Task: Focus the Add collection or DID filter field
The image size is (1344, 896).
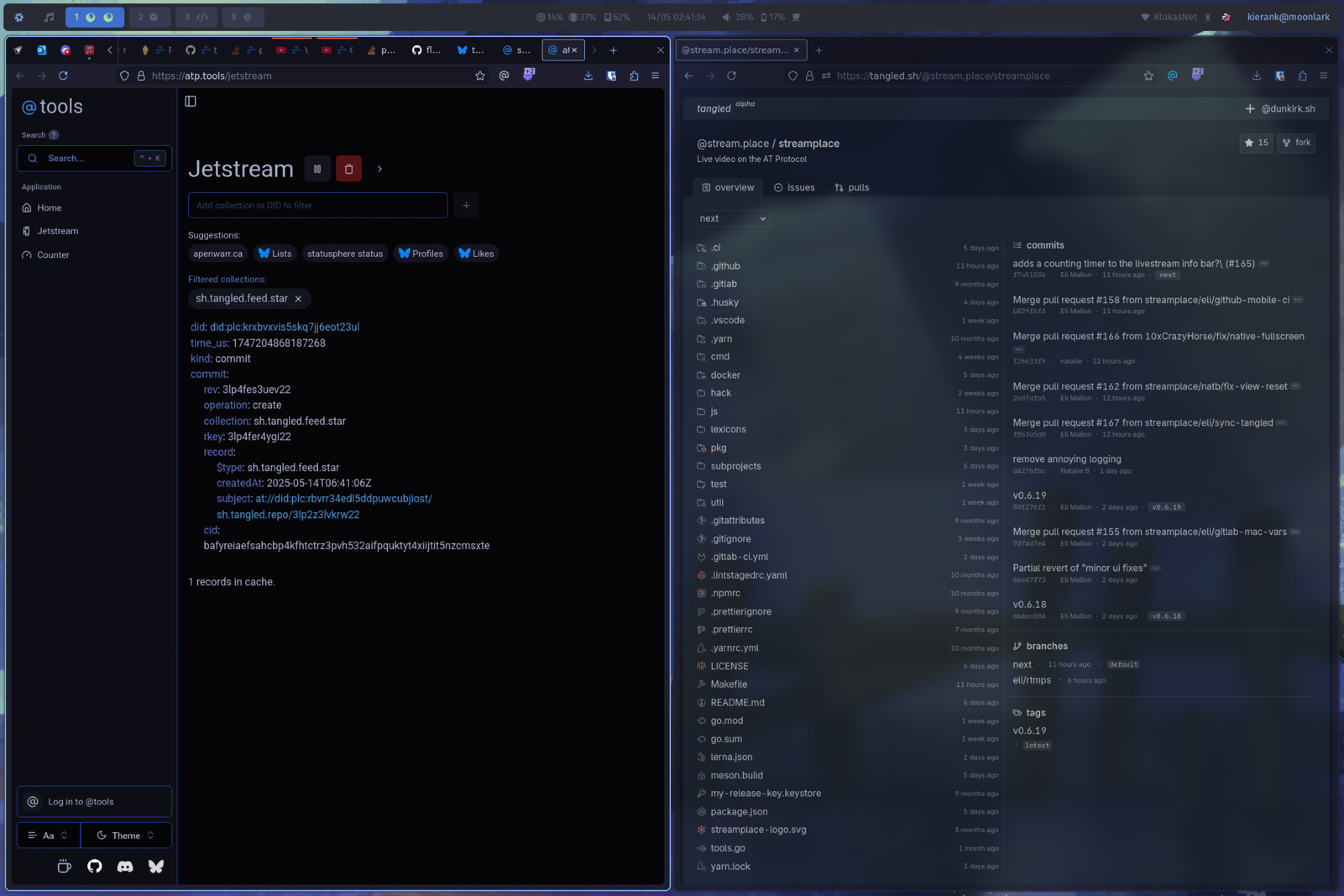Action: tap(318, 205)
